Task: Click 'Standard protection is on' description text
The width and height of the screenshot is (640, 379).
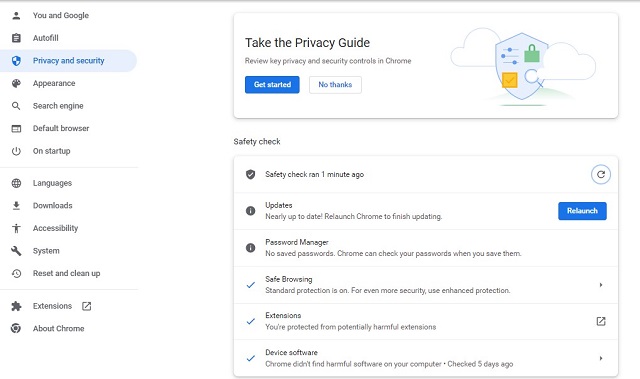Action: click(x=388, y=290)
